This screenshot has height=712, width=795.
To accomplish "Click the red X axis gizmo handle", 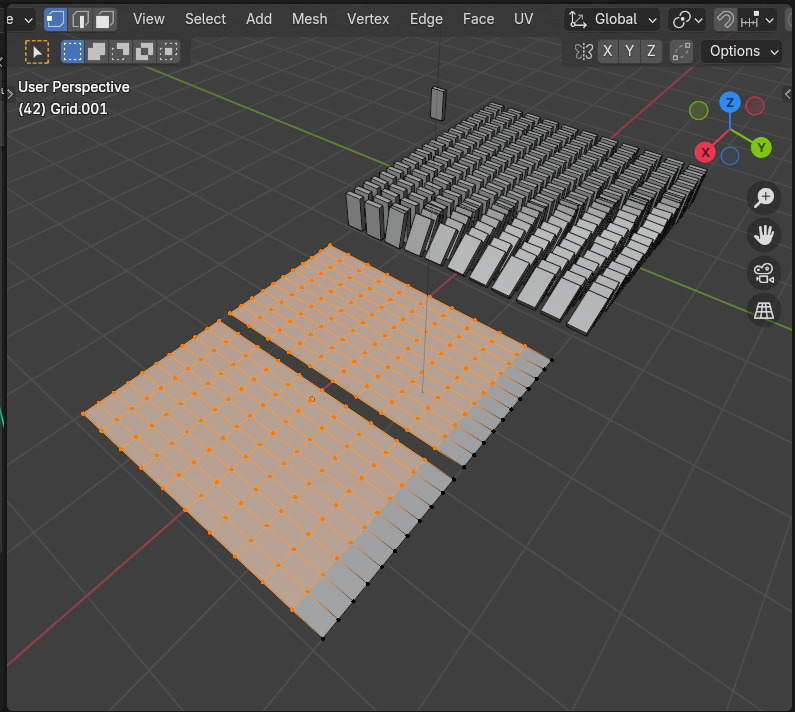I will click(x=705, y=152).
